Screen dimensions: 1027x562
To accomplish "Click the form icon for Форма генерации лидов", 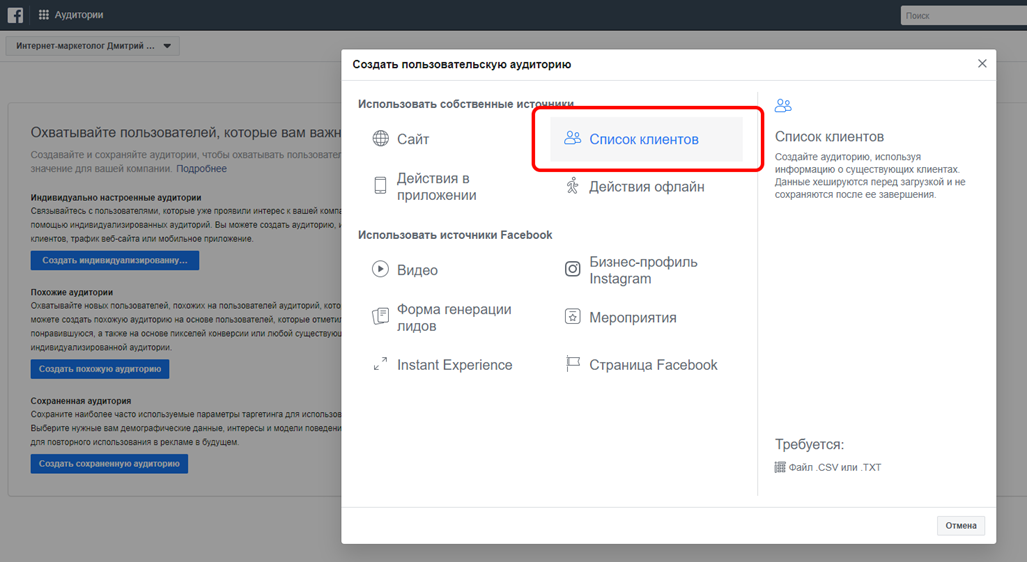I will coord(380,316).
